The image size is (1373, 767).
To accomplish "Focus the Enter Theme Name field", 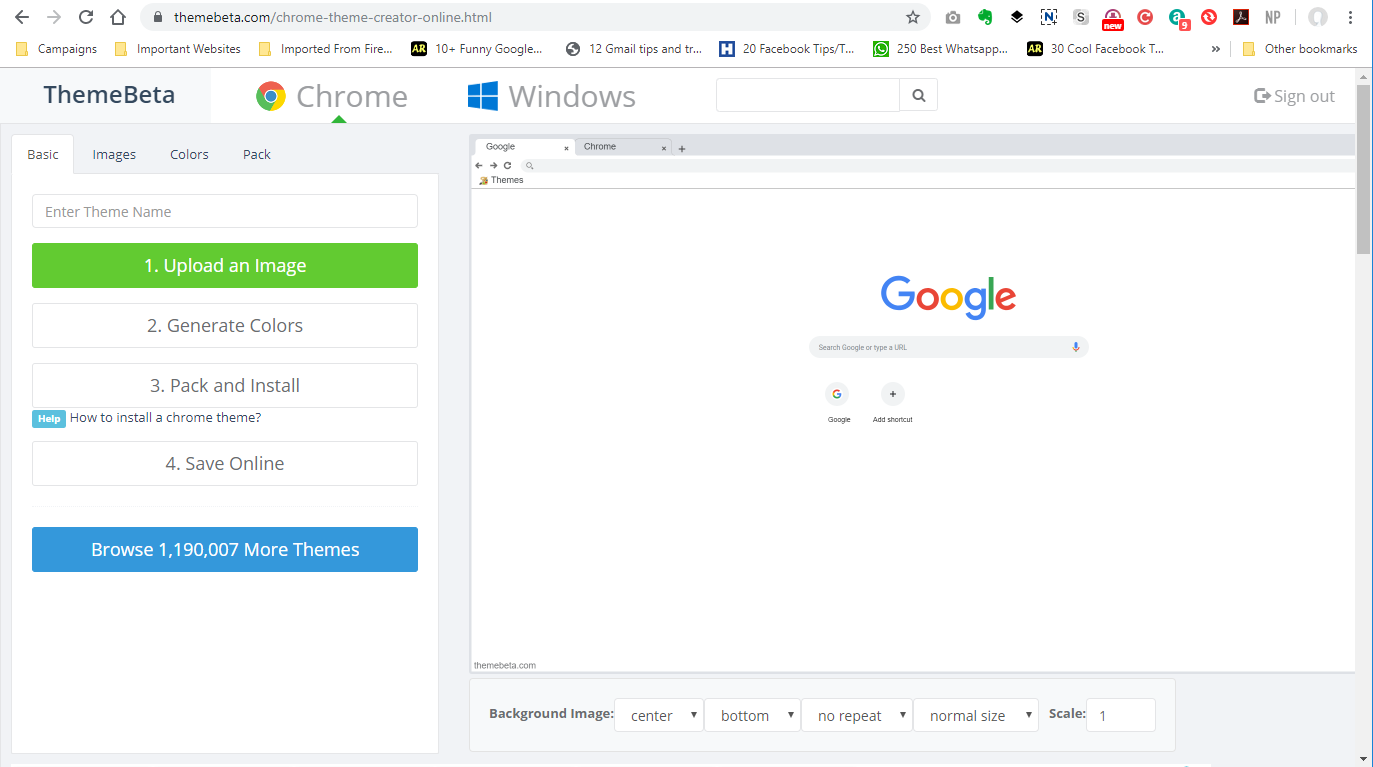I will click(x=225, y=211).
